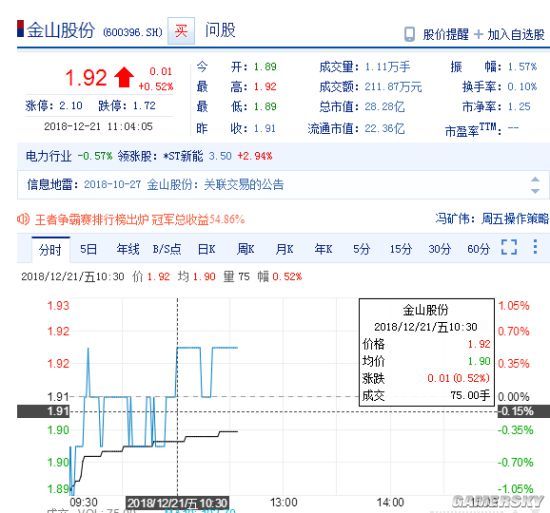Switch to the 30分 chart tab

point(440,249)
